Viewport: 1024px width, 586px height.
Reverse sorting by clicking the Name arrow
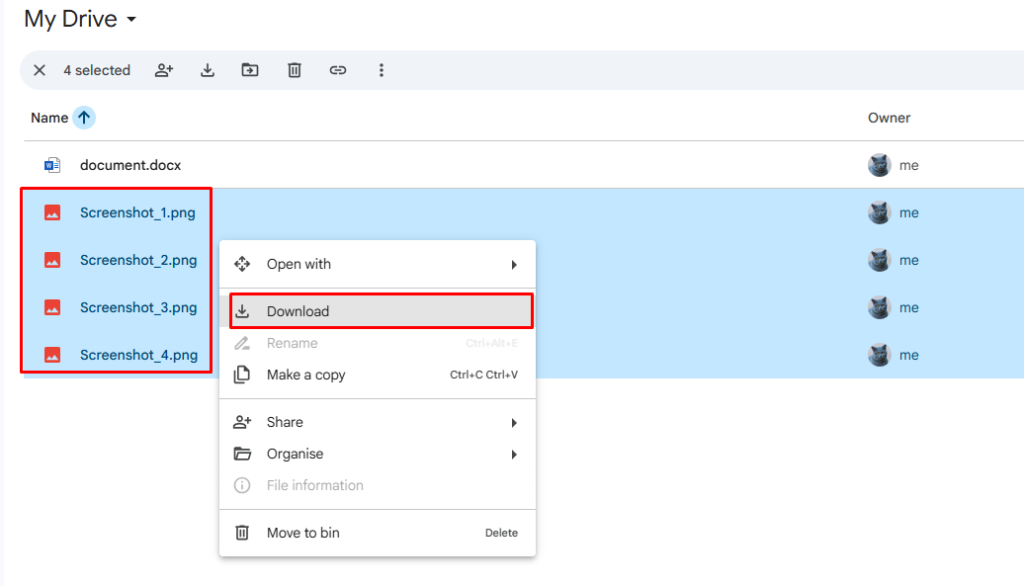coord(84,117)
